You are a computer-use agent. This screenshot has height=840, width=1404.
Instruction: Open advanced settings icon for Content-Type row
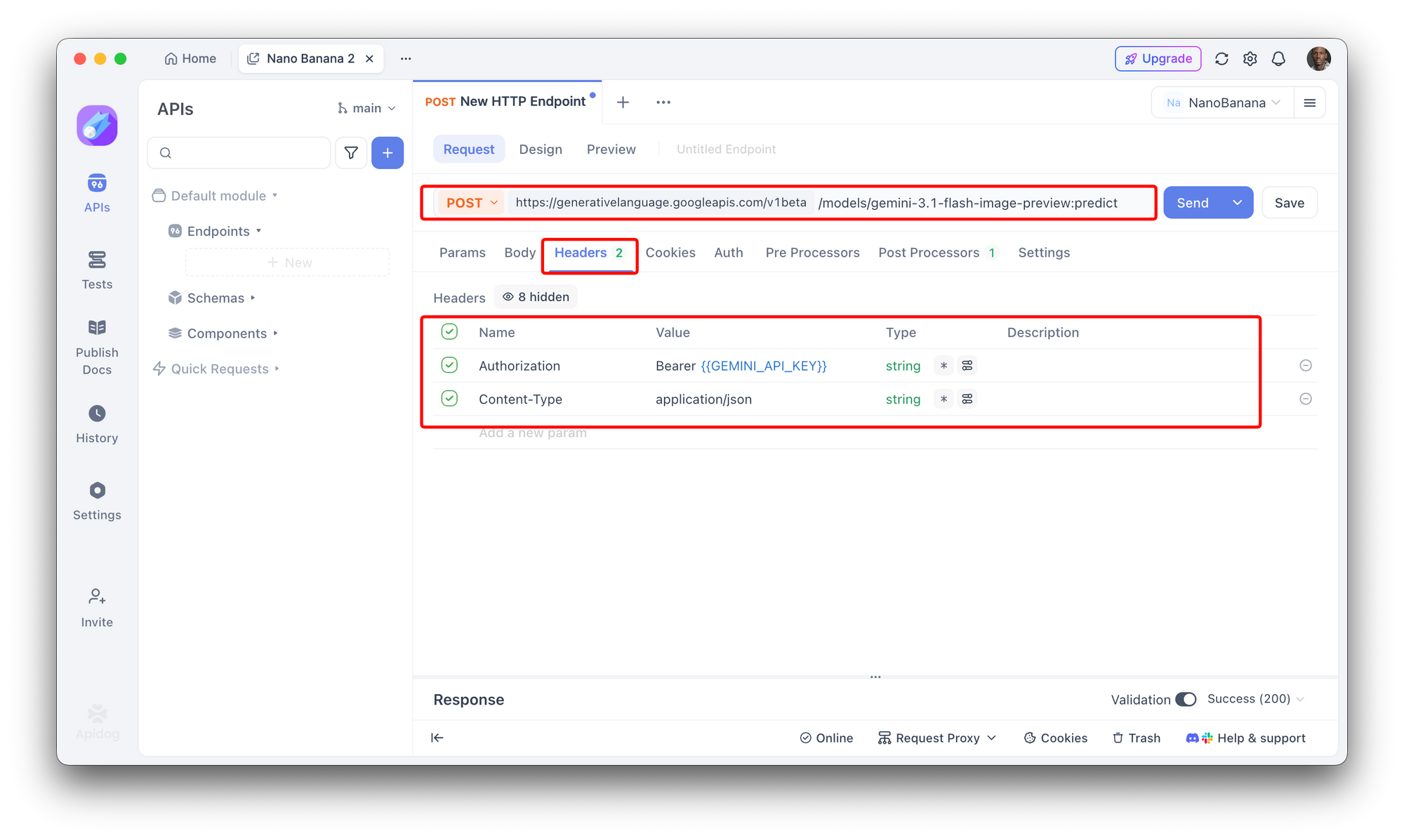pyautogui.click(x=967, y=399)
